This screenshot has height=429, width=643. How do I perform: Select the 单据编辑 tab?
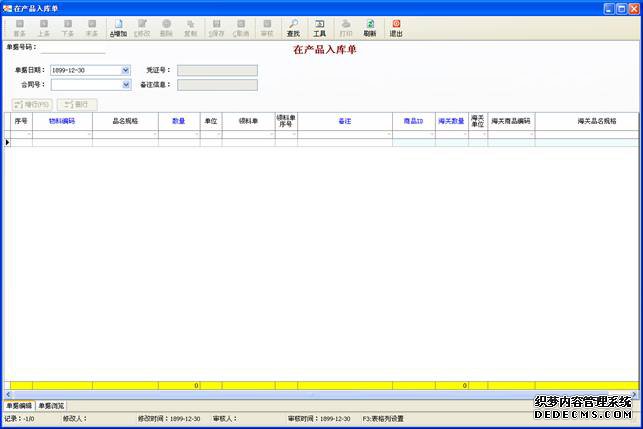pos(19,406)
